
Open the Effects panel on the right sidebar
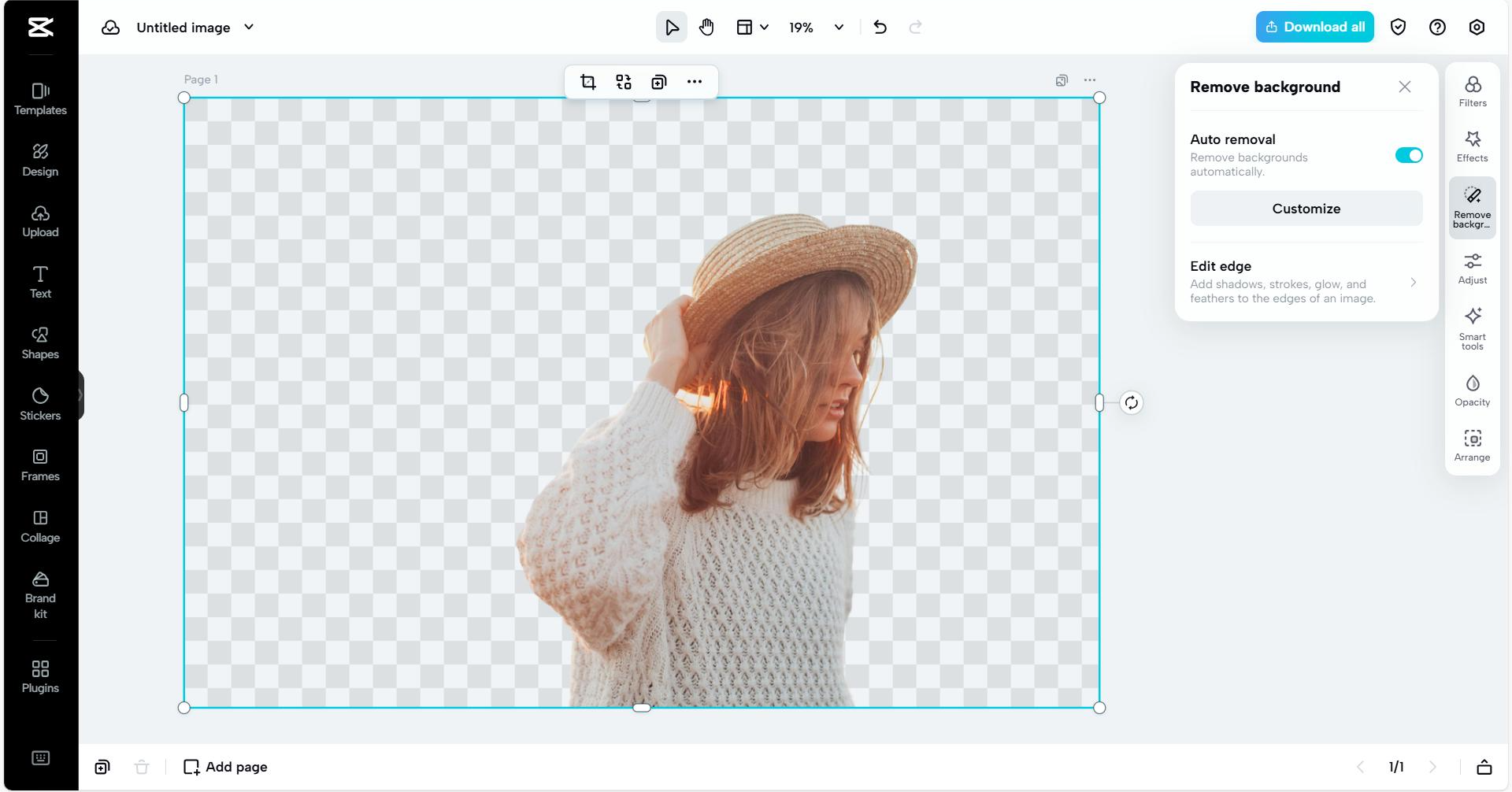(x=1473, y=146)
